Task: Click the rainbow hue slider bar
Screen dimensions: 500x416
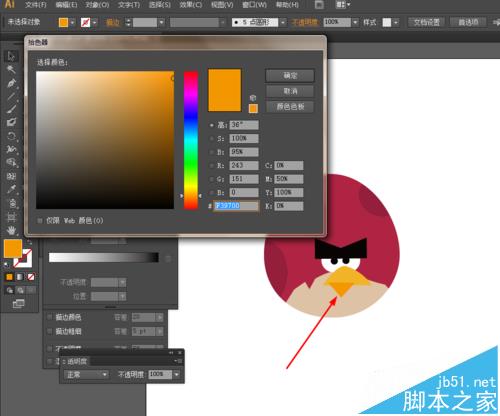Action: [191, 140]
